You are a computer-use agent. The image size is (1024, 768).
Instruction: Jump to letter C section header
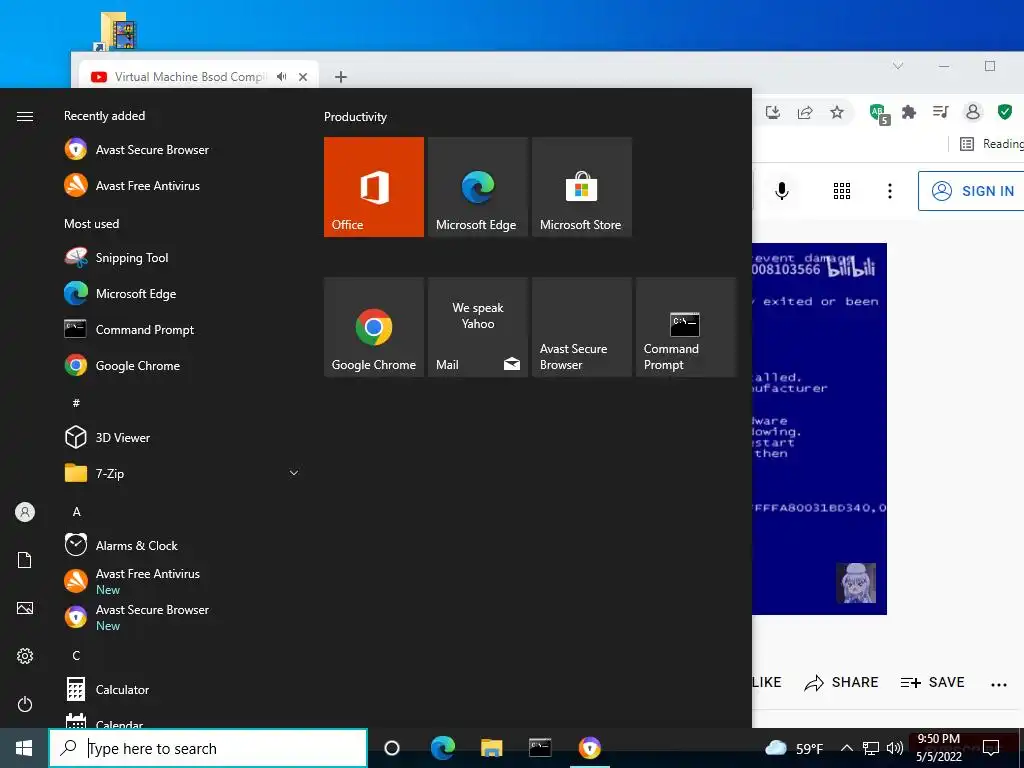76,656
